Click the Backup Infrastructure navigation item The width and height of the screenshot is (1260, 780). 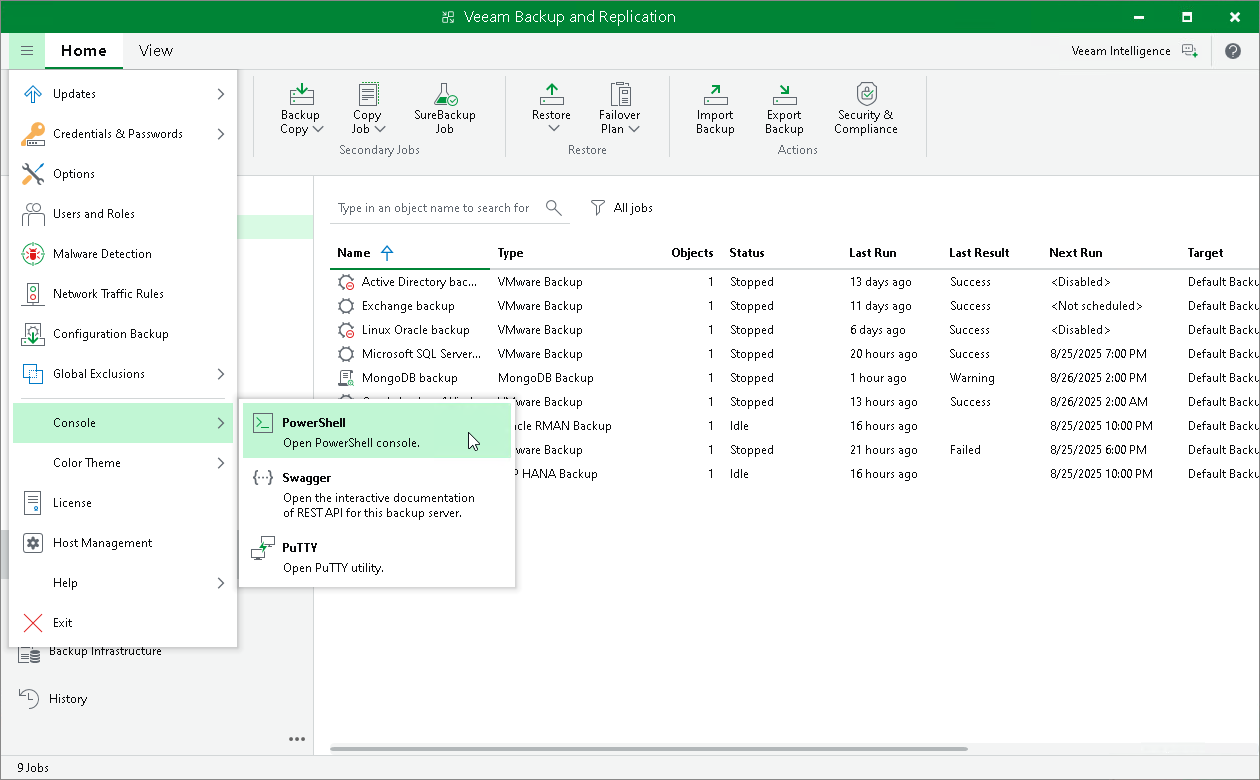pos(105,652)
